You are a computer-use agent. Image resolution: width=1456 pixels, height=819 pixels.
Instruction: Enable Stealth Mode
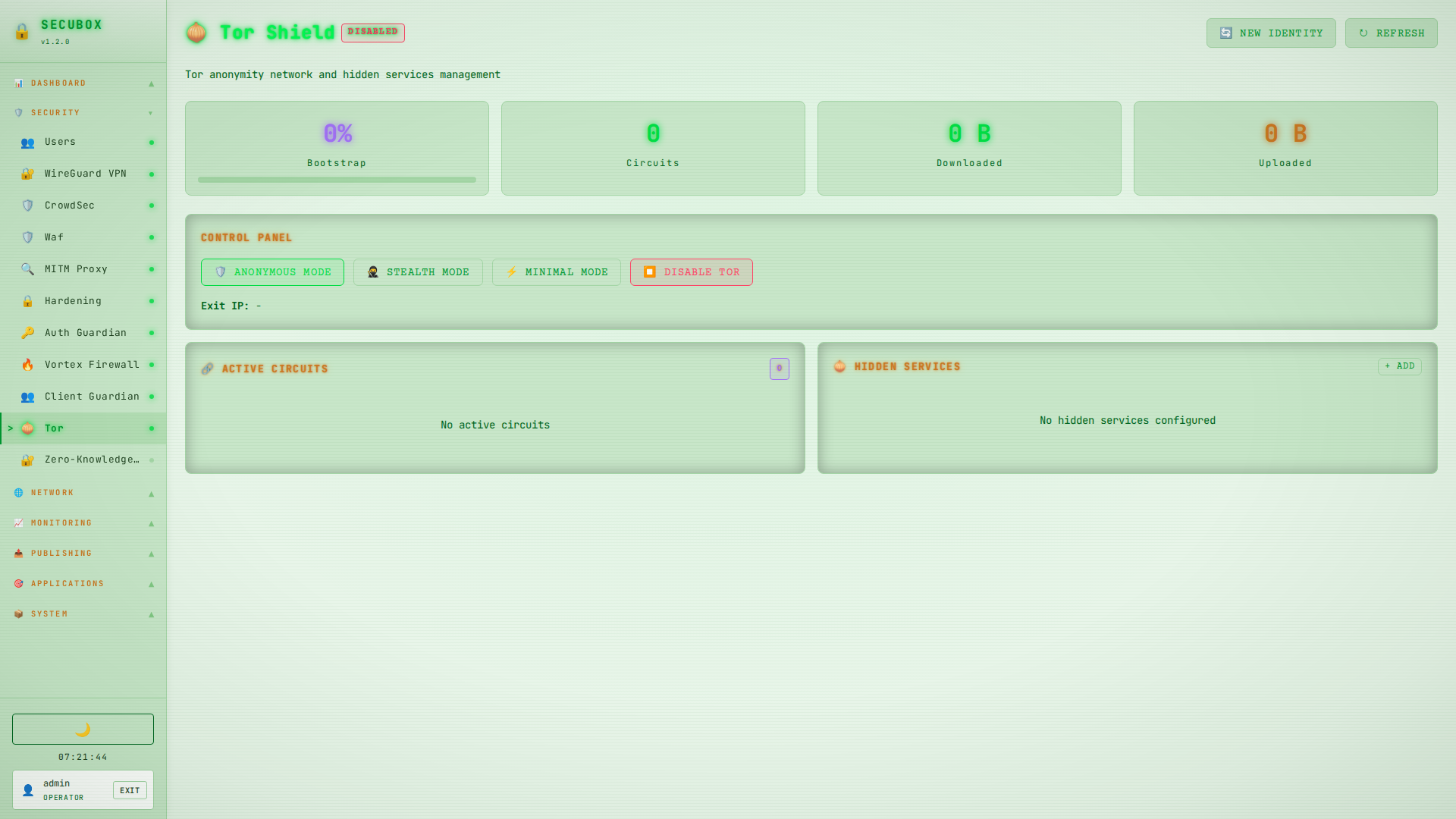click(x=418, y=271)
